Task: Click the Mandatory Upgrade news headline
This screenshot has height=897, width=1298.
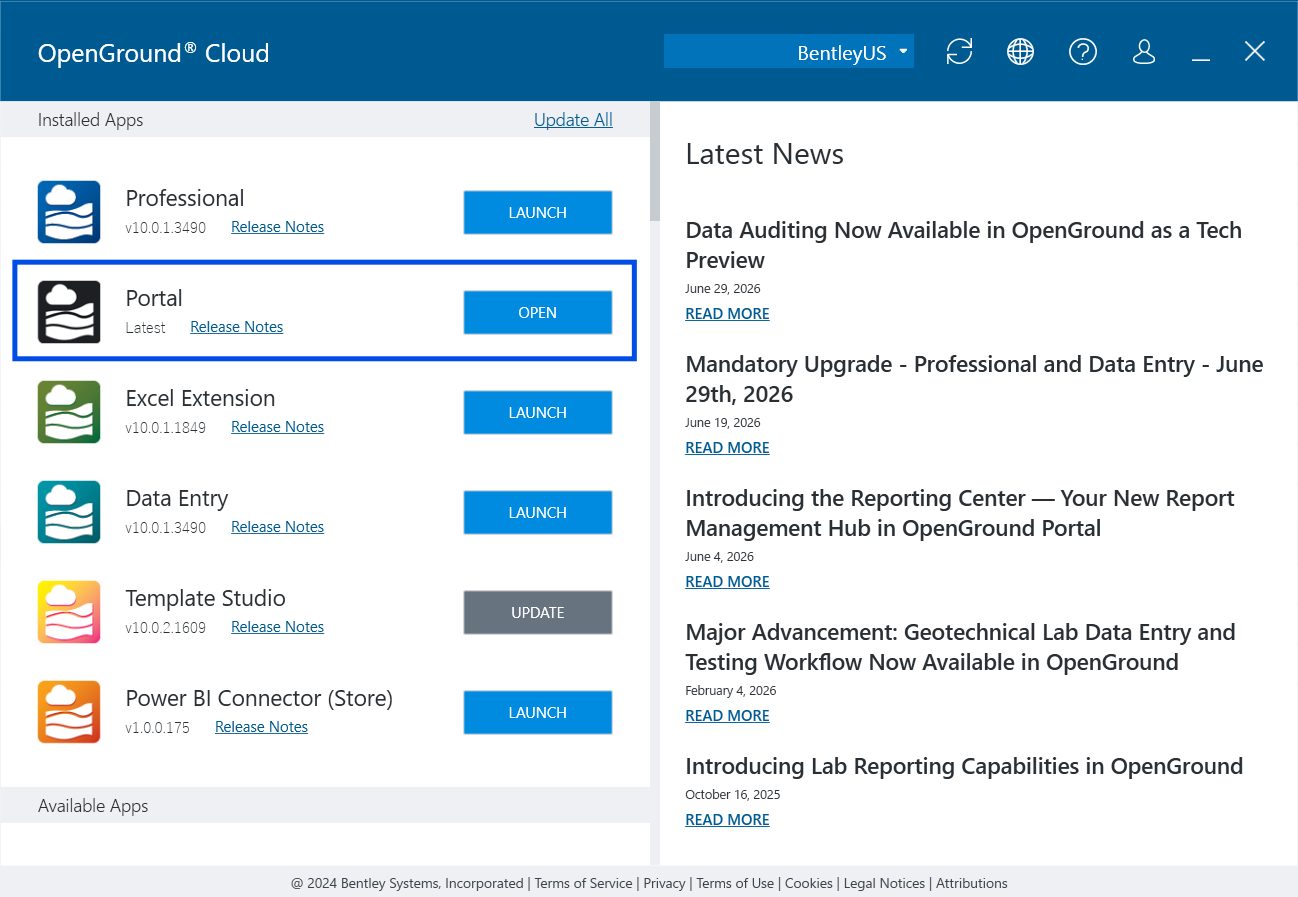Action: point(975,379)
